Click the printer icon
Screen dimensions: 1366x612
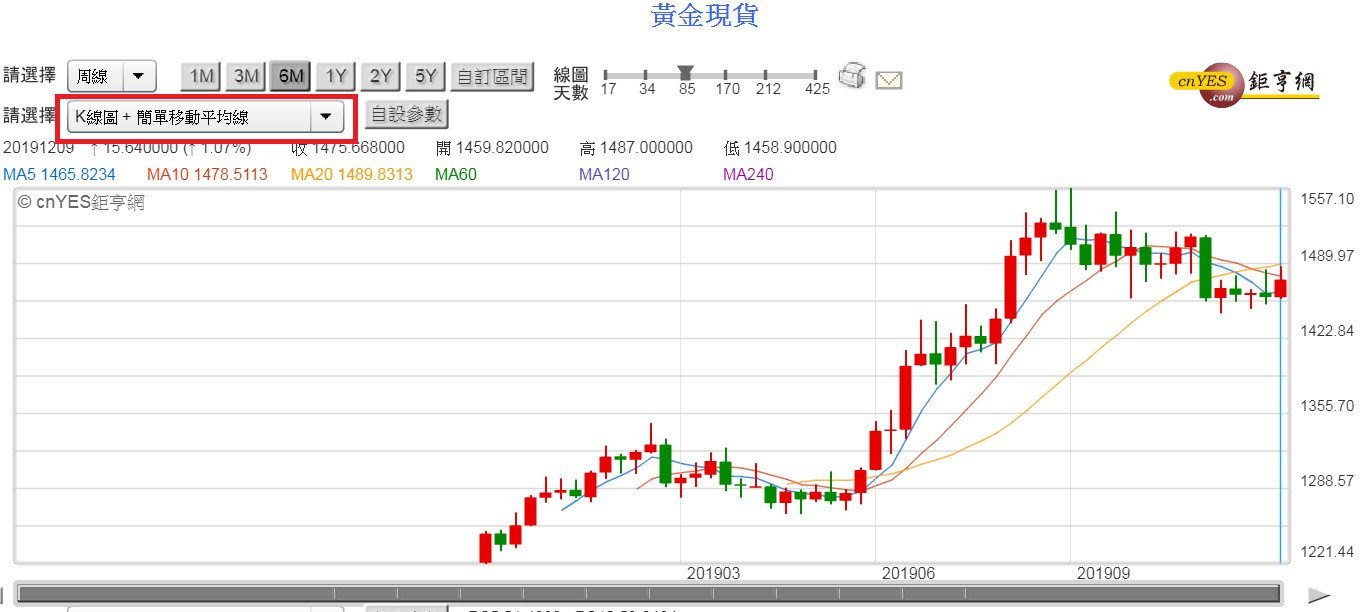click(851, 76)
